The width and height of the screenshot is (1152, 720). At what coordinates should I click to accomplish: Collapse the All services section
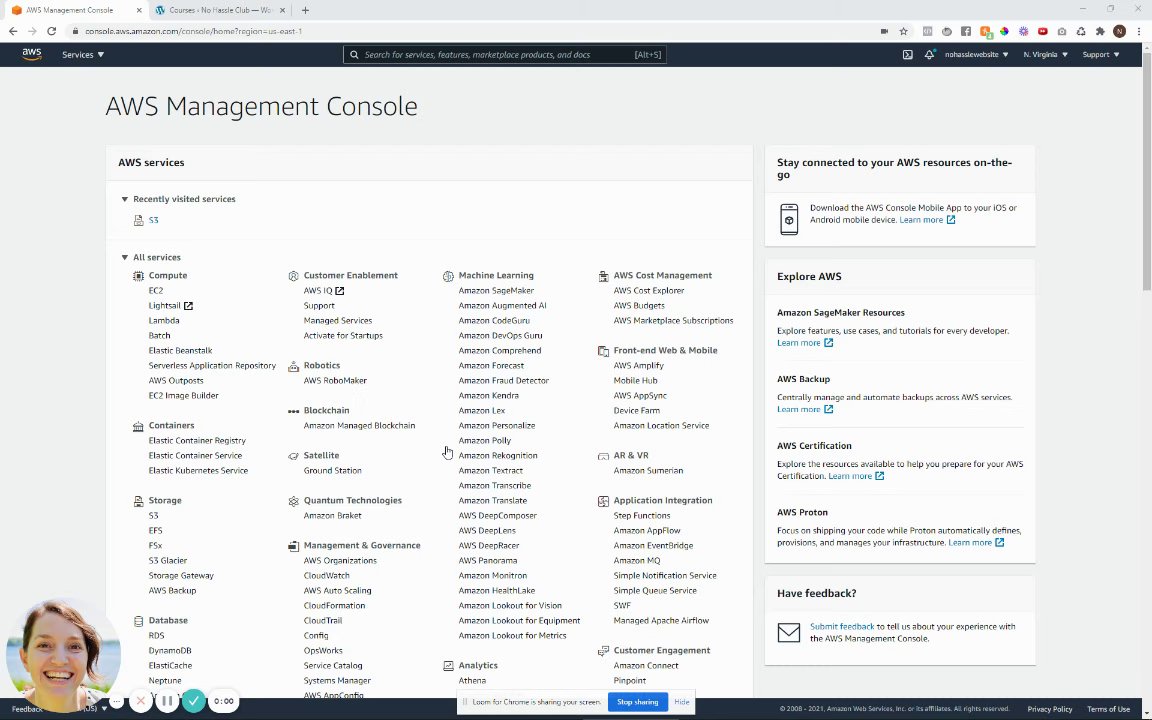tap(124, 257)
